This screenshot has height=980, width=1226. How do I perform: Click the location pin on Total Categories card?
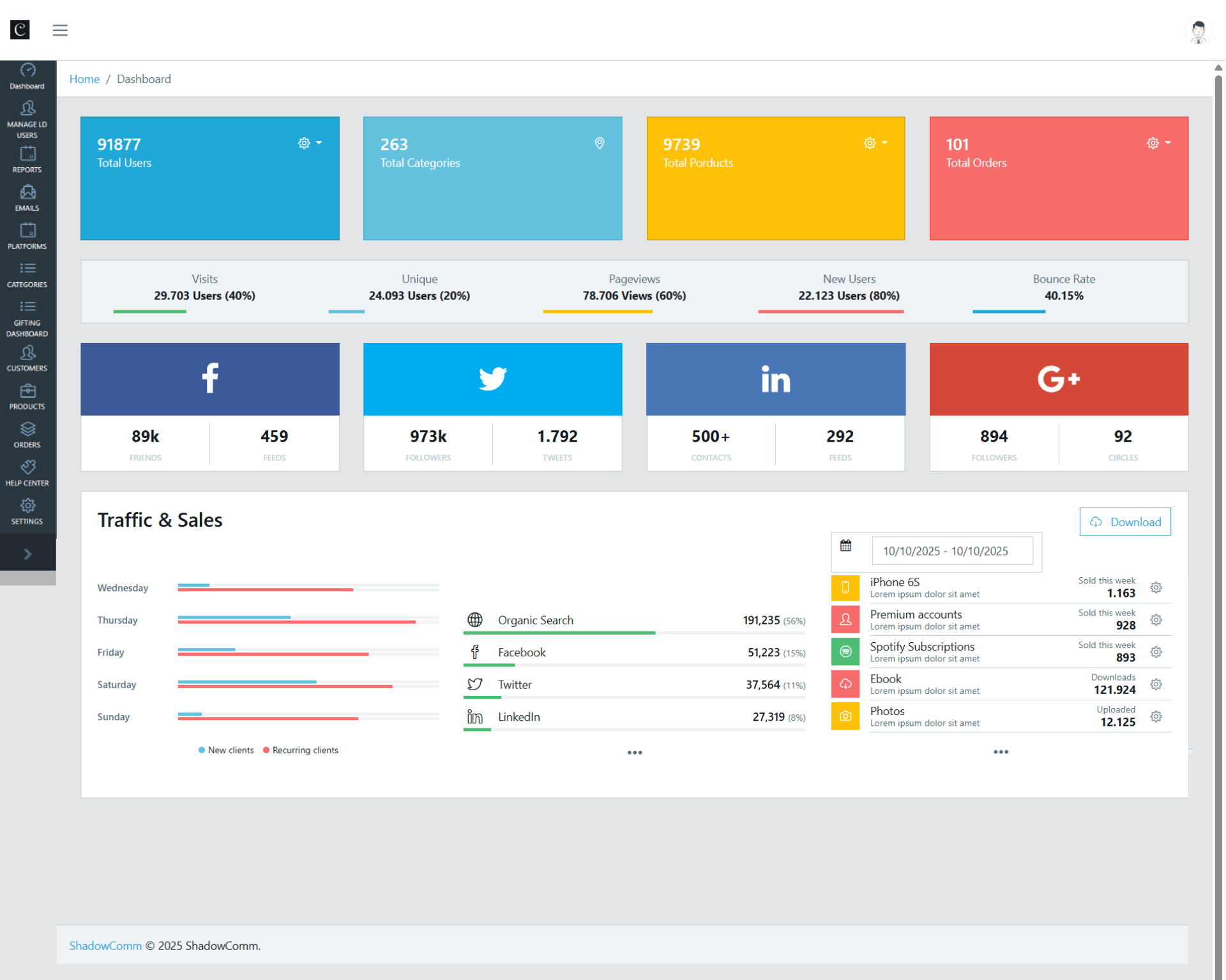click(x=599, y=143)
